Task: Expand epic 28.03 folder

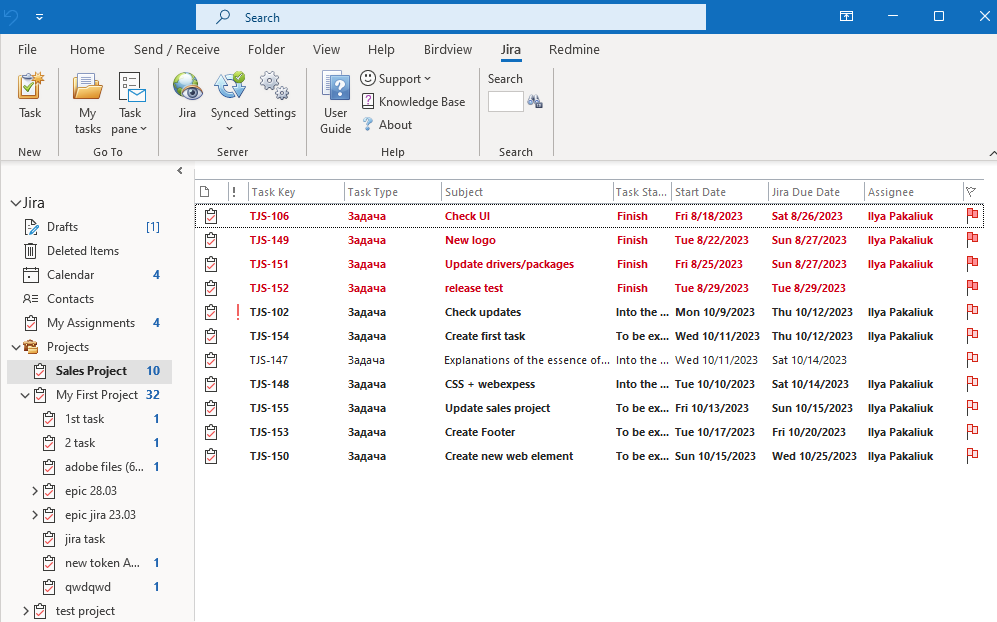Action: tap(35, 491)
